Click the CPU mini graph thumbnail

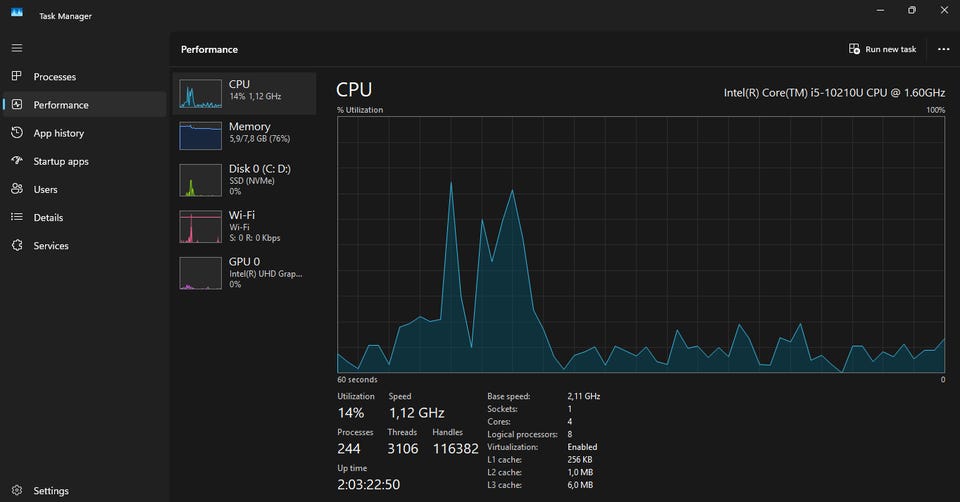200,94
